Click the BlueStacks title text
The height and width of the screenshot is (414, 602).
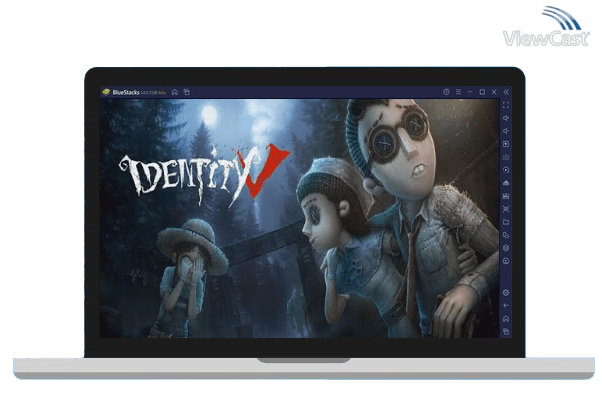(126, 92)
